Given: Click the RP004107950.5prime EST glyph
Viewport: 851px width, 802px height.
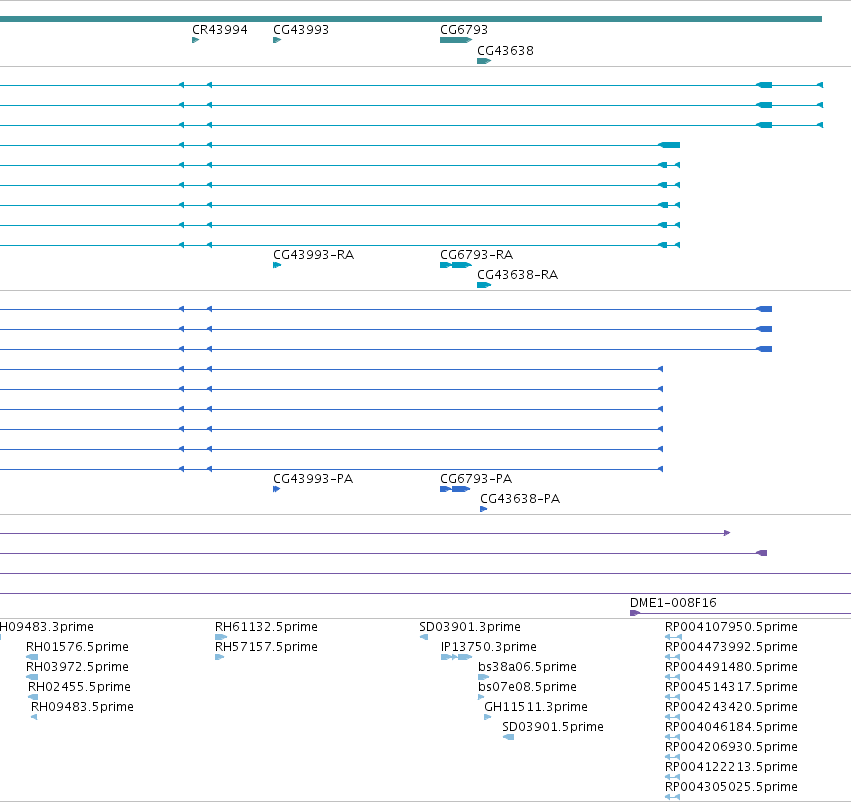Looking at the screenshot, I should pos(673,637).
